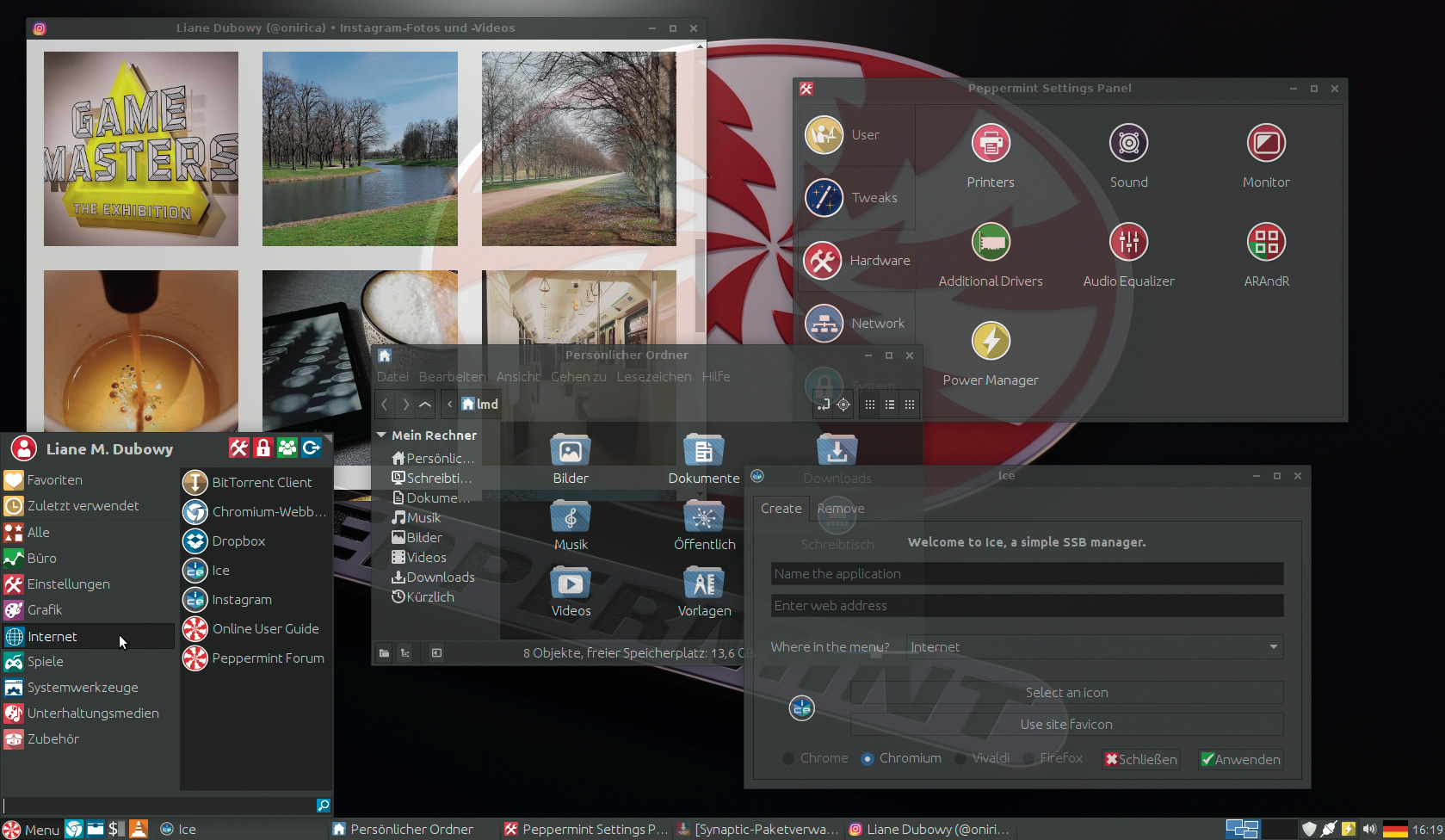
Task: Open ARAndR display tool
Action: [x=1266, y=243]
